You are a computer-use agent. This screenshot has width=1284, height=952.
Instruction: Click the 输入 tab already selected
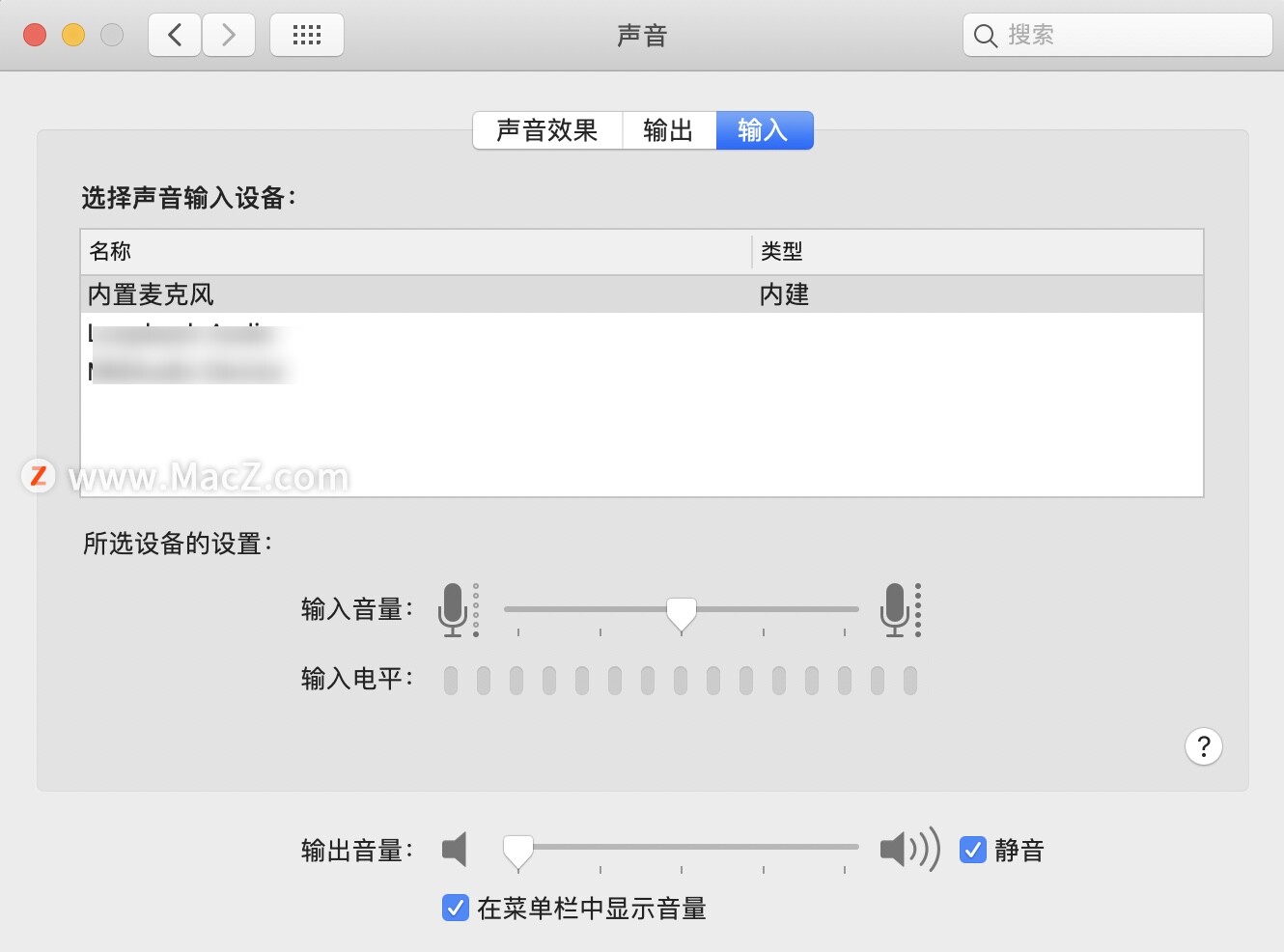764,130
